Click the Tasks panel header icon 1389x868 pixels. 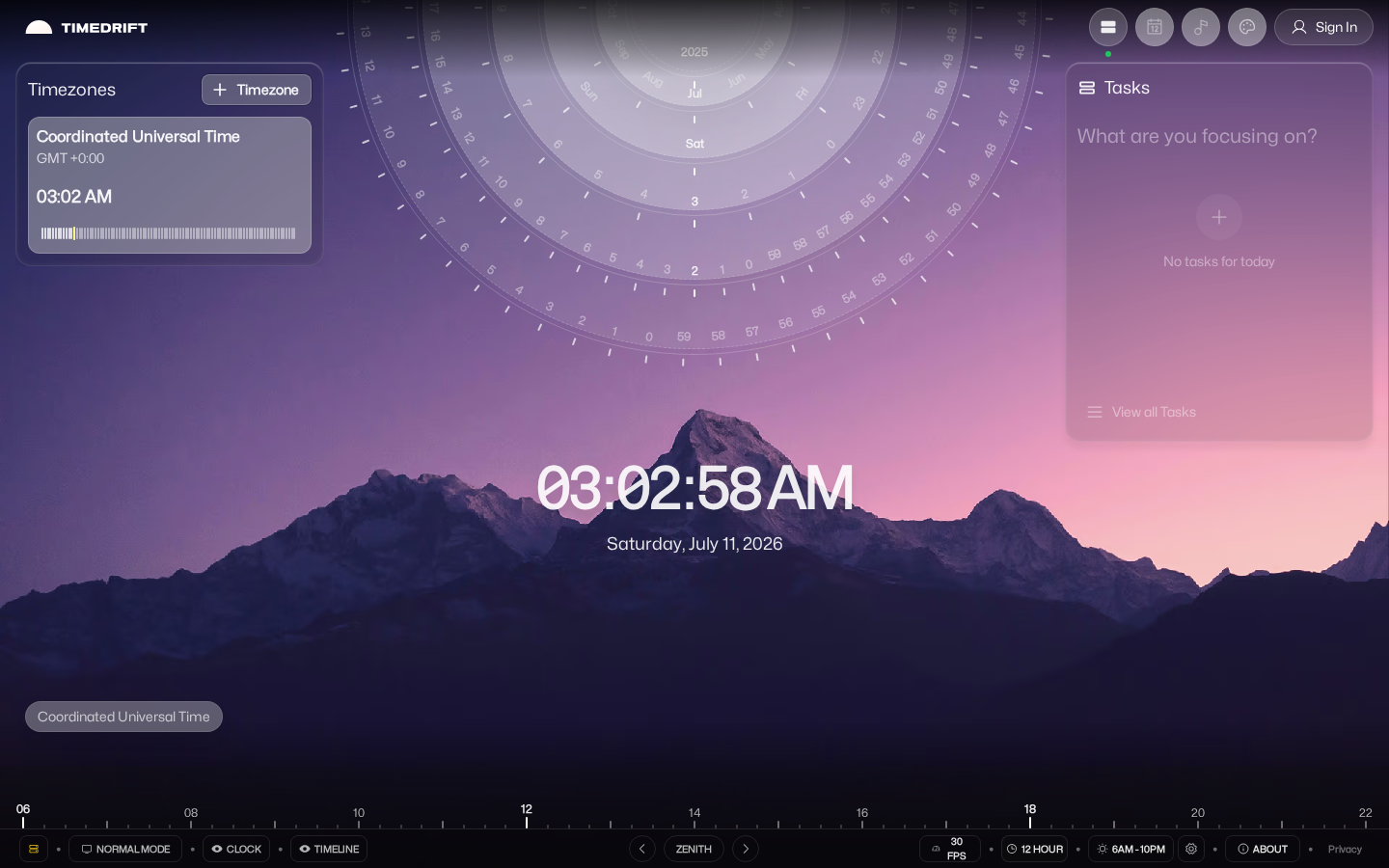click(x=1087, y=88)
